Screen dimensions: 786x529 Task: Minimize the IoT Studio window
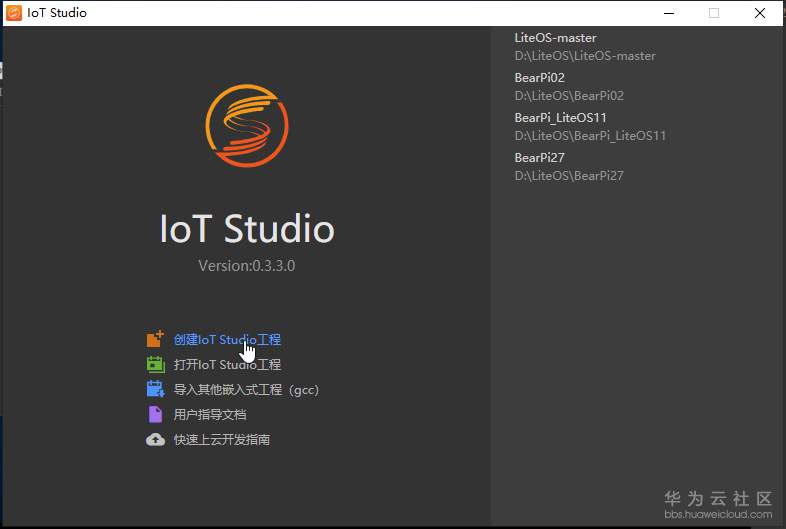pyautogui.click(x=669, y=13)
